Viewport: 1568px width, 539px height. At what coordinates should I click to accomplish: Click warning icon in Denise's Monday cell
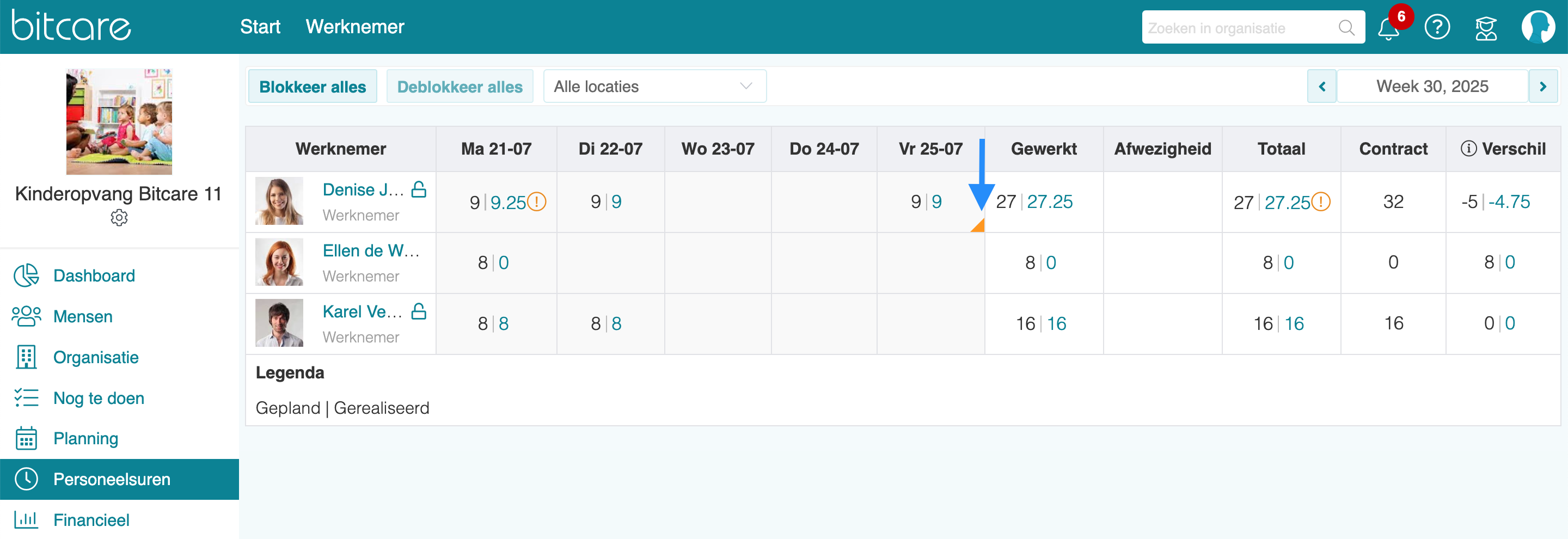click(536, 201)
